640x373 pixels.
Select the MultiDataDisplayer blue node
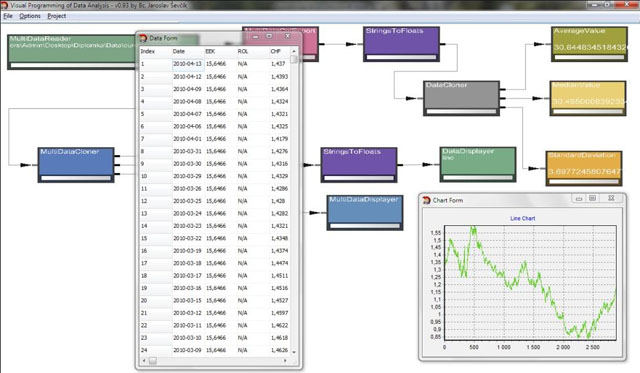[x=365, y=213]
